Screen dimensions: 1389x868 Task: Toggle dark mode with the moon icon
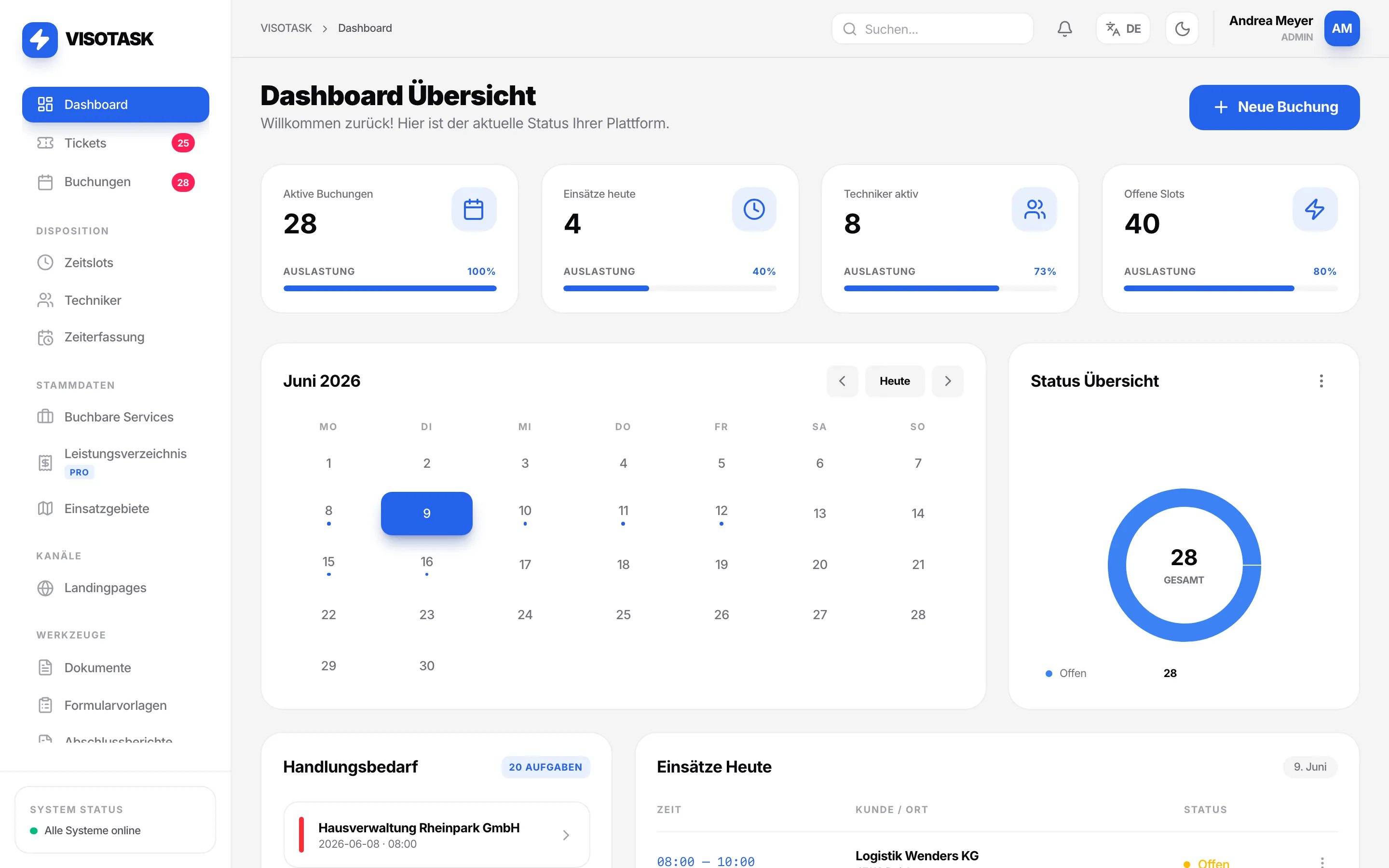1182,29
